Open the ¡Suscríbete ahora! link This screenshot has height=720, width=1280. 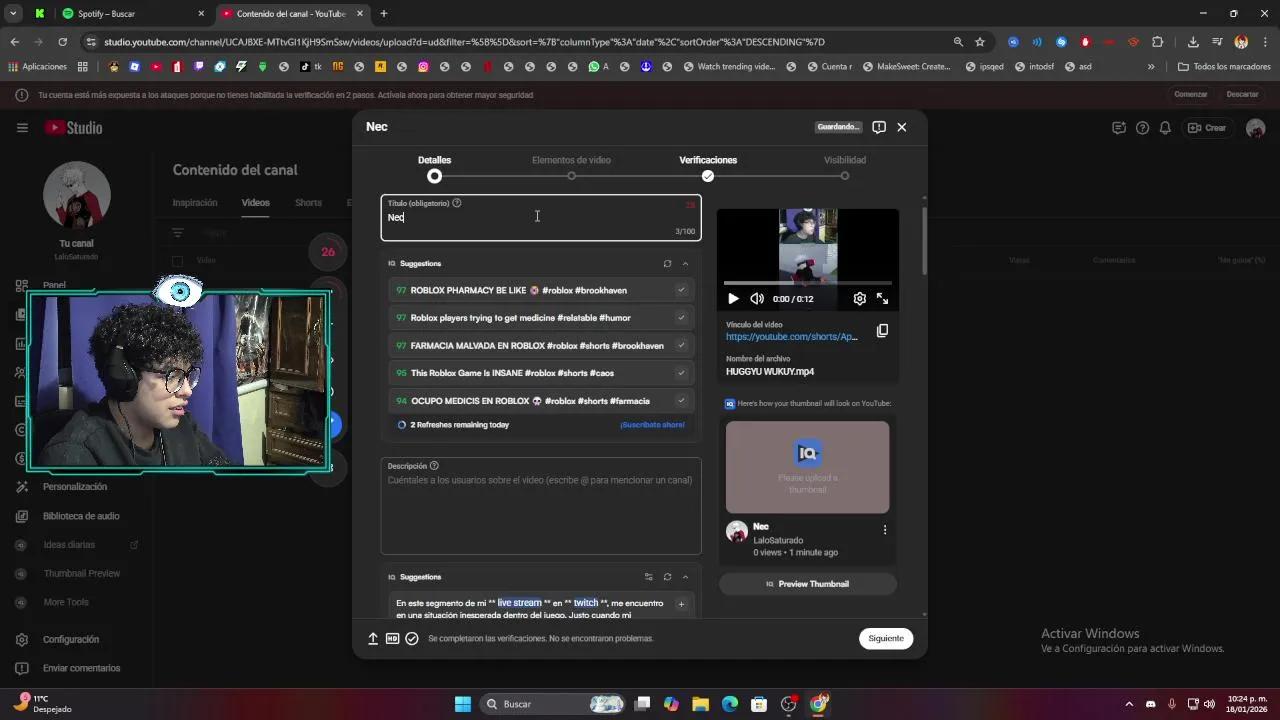click(652, 425)
